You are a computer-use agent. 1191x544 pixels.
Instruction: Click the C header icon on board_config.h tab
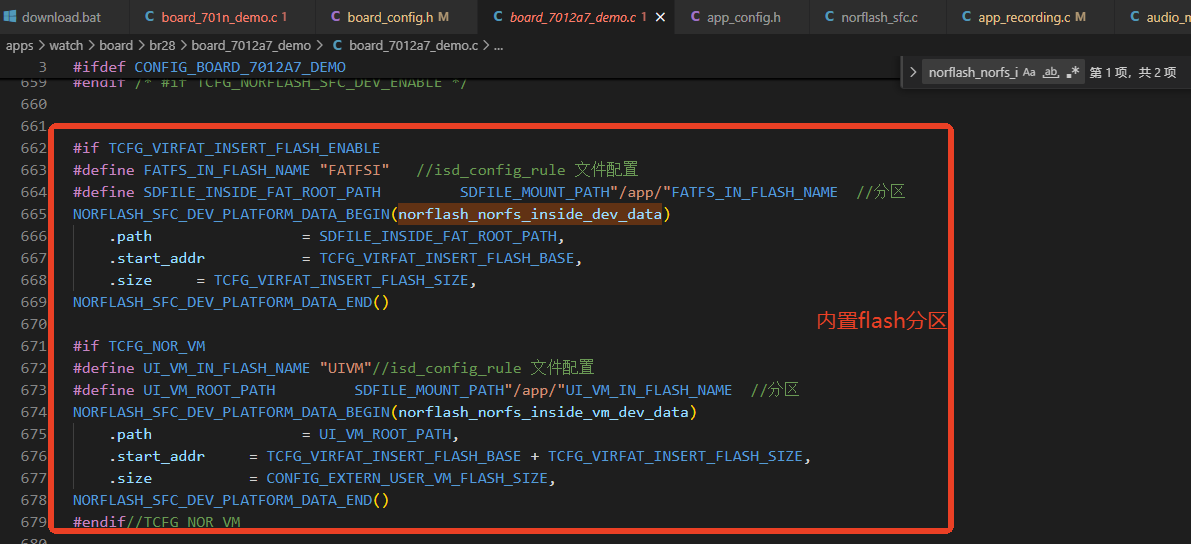336,17
